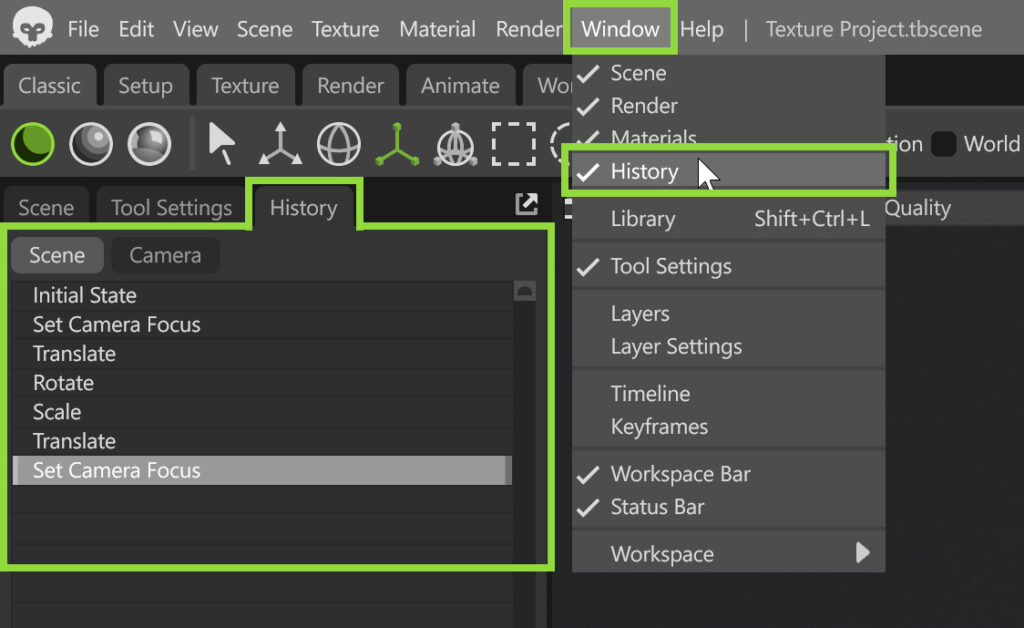Switch history view to Camera
The height and width of the screenshot is (628, 1024).
(x=165, y=255)
